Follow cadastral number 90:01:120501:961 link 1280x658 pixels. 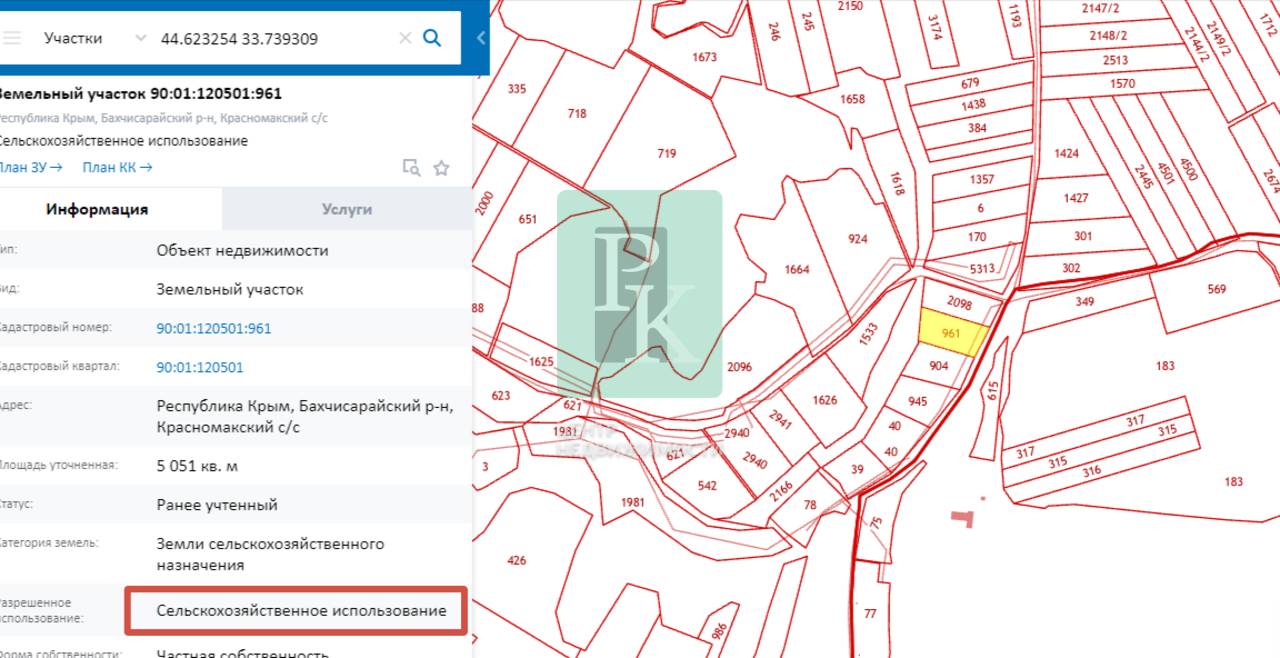(x=214, y=328)
